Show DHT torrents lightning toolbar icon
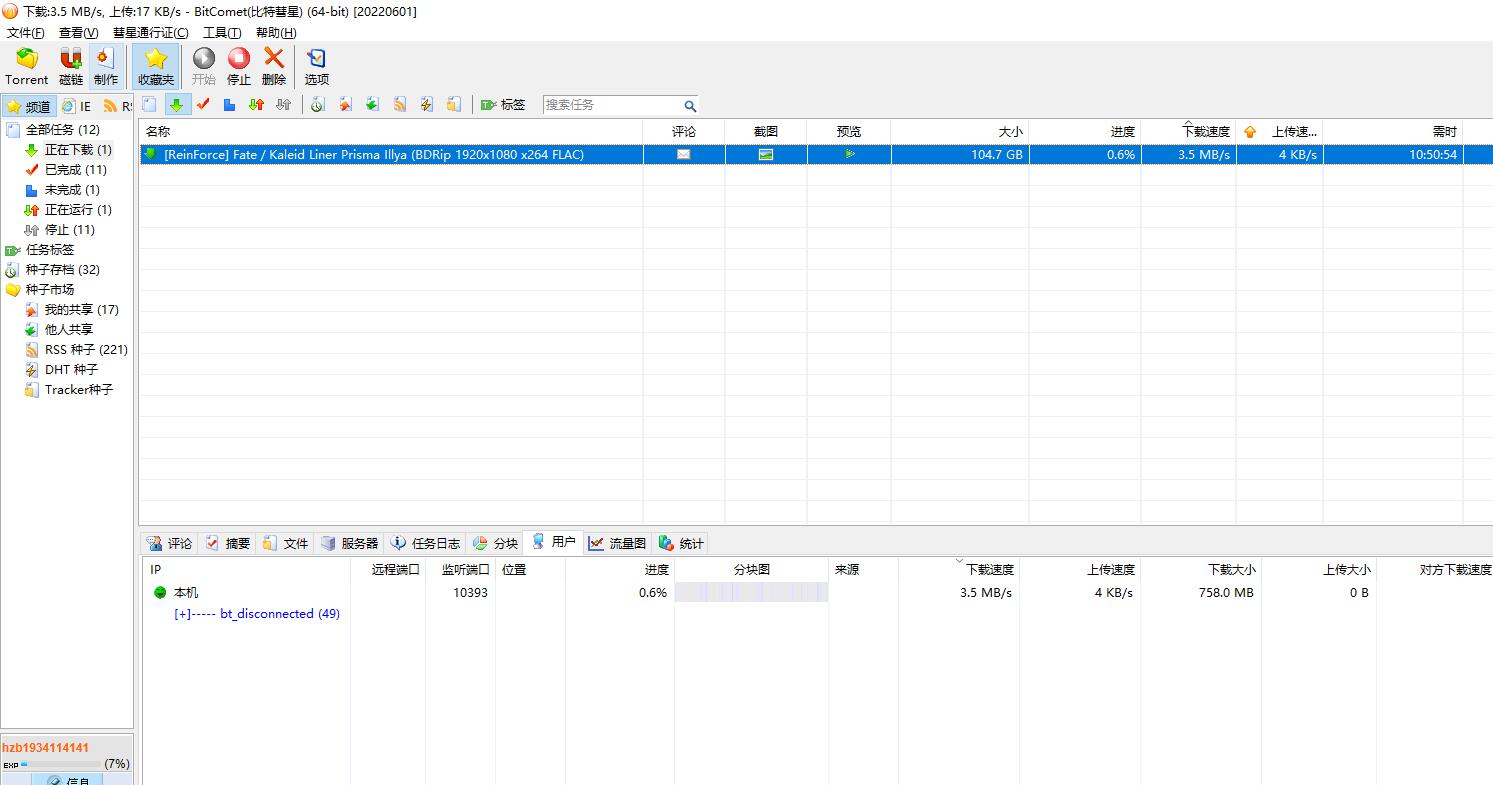The width and height of the screenshot is (1493, 785). coord(426,104)
